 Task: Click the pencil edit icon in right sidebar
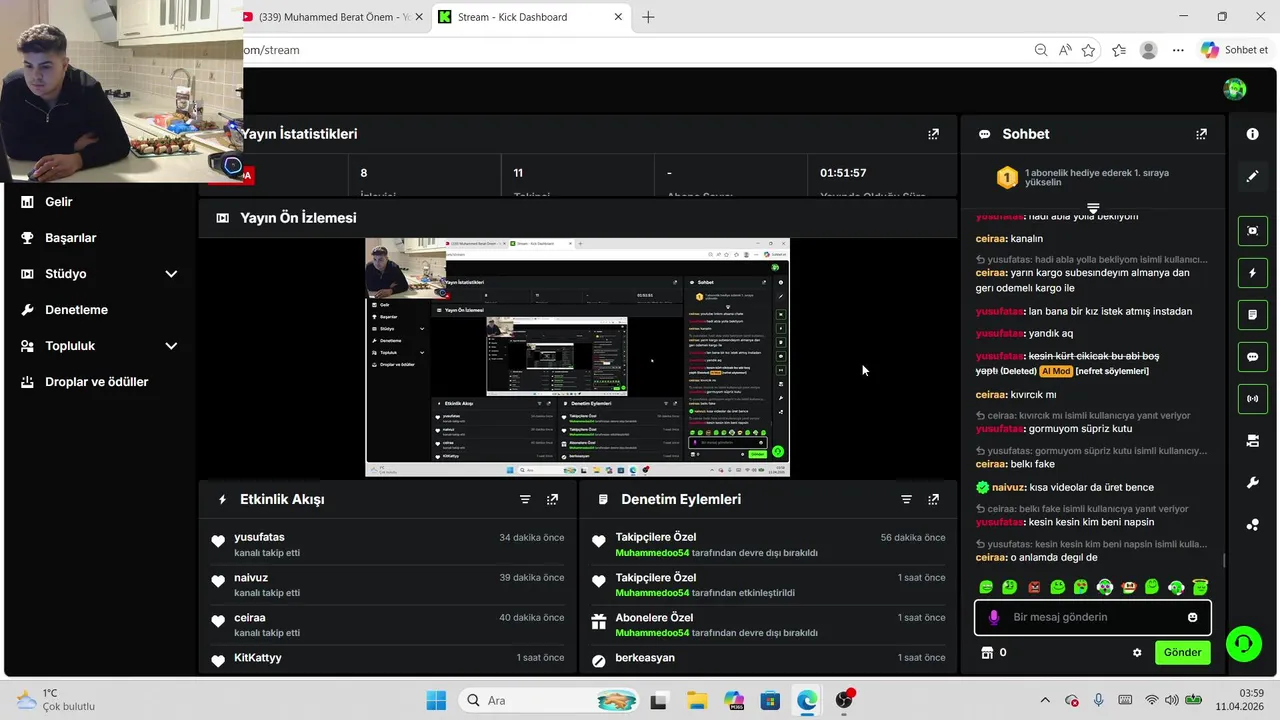1252,176
